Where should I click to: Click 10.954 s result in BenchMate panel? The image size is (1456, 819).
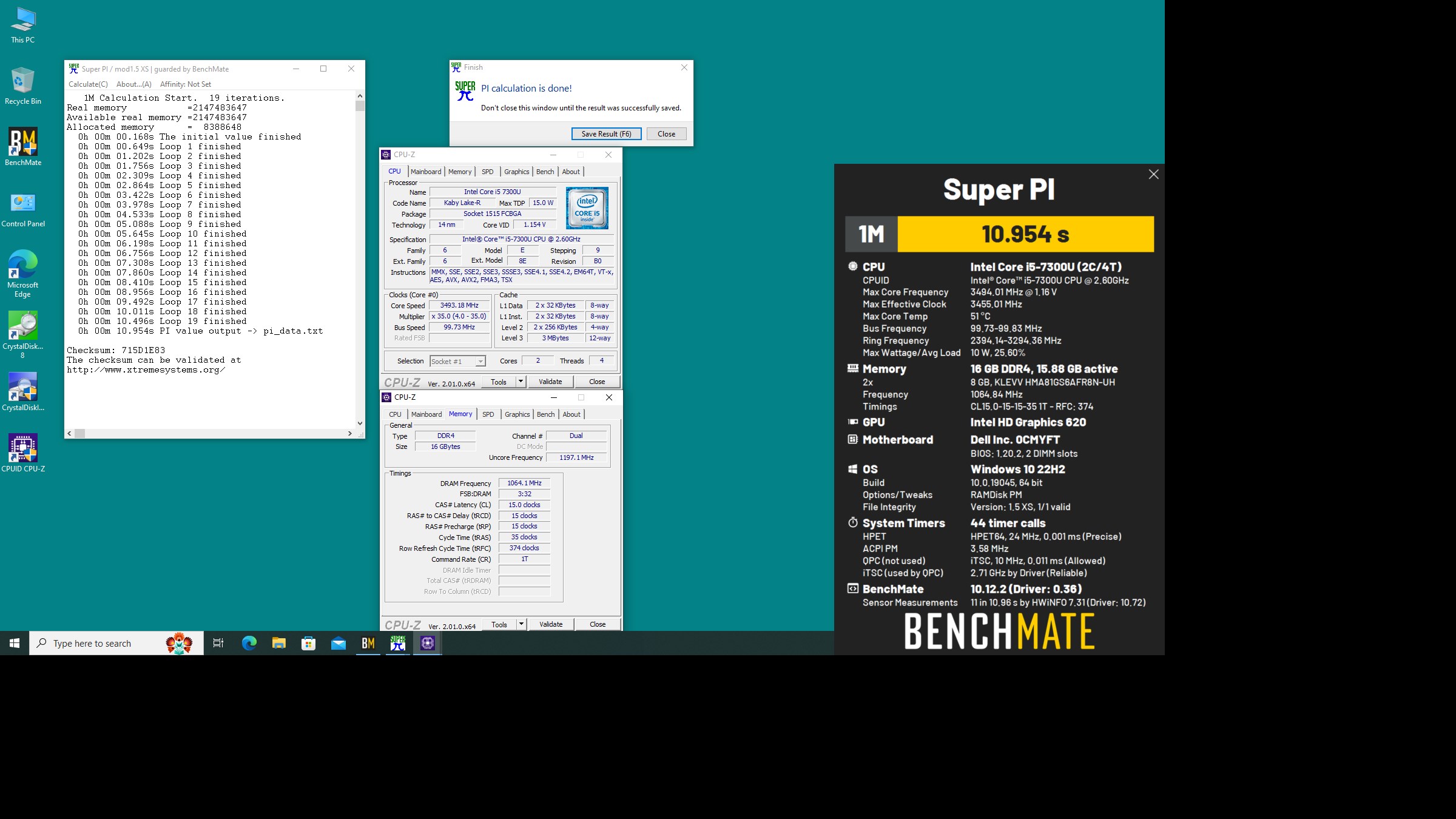point(1025,234)
